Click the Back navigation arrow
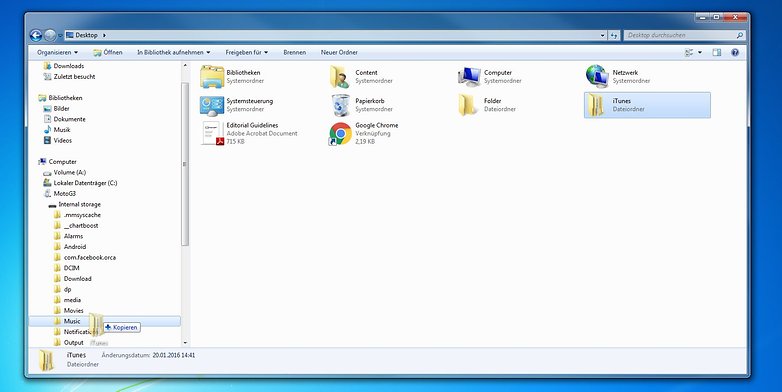Viewport: 782px width, 392px height. coord(36,35)
